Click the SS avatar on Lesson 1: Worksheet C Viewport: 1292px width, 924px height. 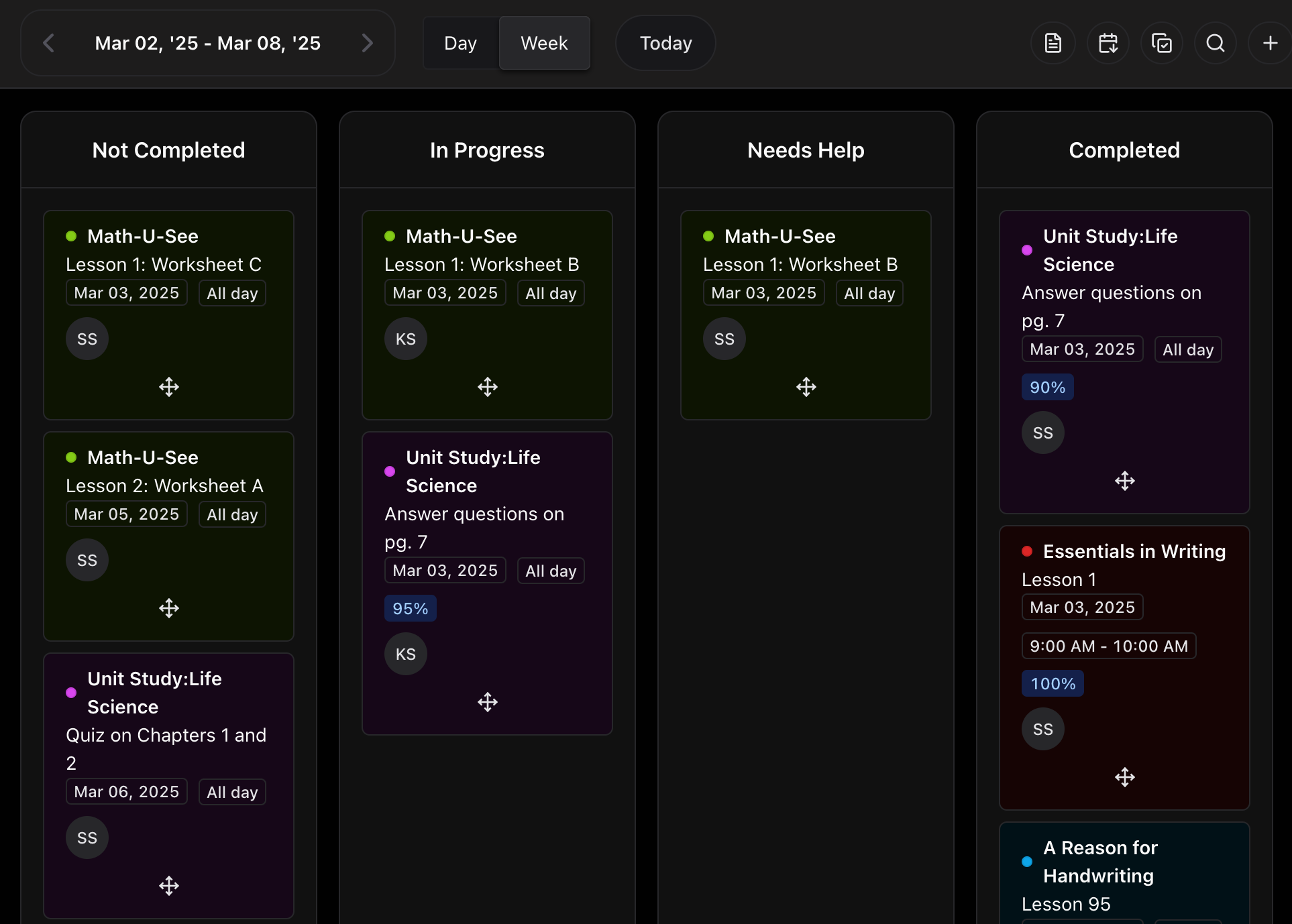click(87, 339)
